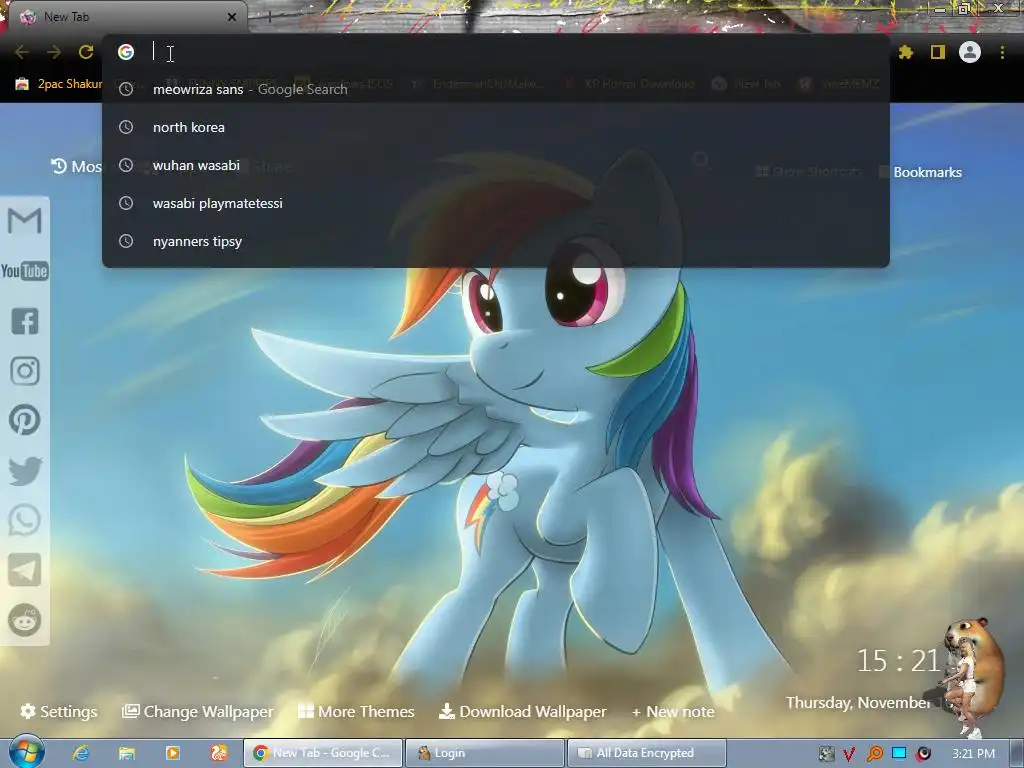The height and width of the screenshot is (768, 1024).
Task: Open Pinterest from the left sidebar
Action: 25,420
